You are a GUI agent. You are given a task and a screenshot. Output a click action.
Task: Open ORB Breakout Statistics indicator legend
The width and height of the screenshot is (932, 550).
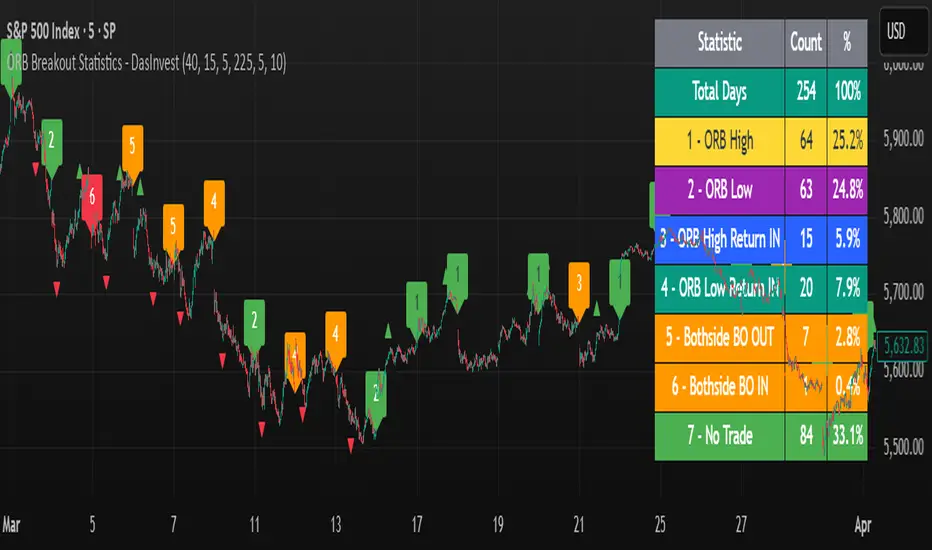[x=147, y=62]
